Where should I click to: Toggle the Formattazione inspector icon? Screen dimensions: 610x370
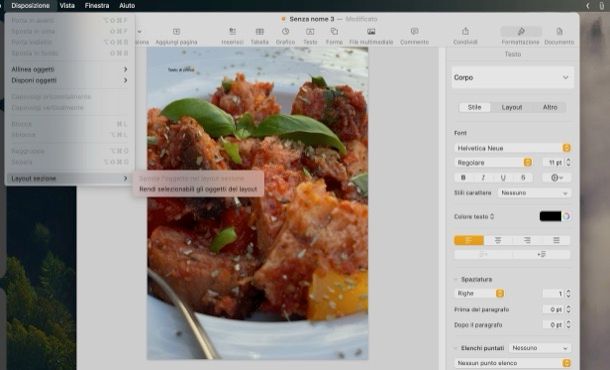[x=521, y=32]
